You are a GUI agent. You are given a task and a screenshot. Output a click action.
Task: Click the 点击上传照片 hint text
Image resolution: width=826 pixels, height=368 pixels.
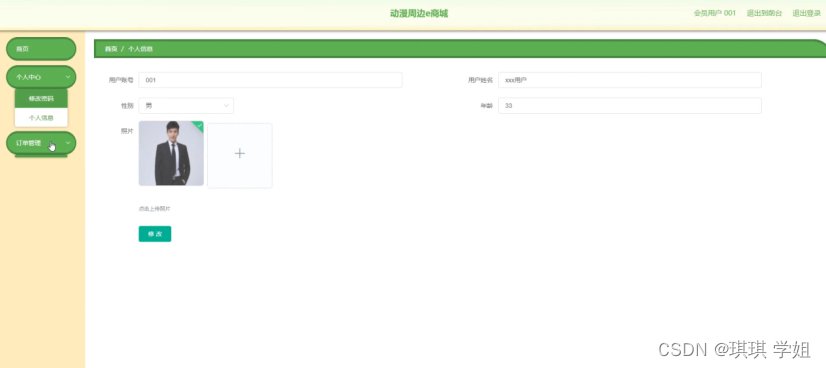tap(154, 208)
